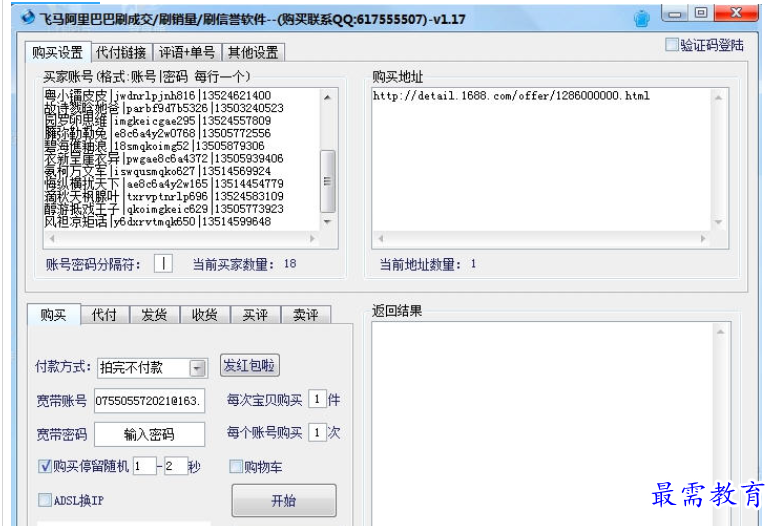Enable the 验证码登陆 checkbox
This screenshot has height=526, width=773.
point(671,45)
